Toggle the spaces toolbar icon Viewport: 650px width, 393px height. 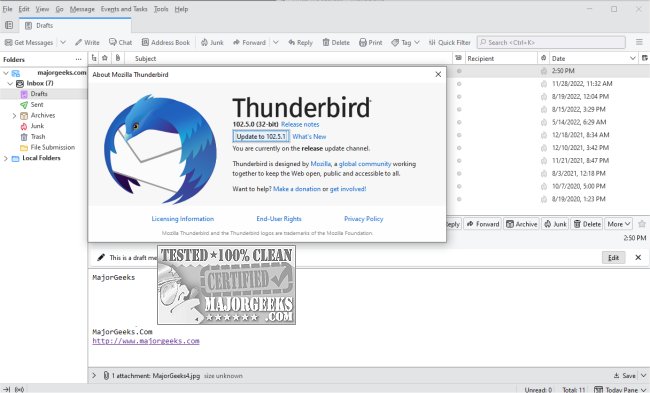(9, 25)
